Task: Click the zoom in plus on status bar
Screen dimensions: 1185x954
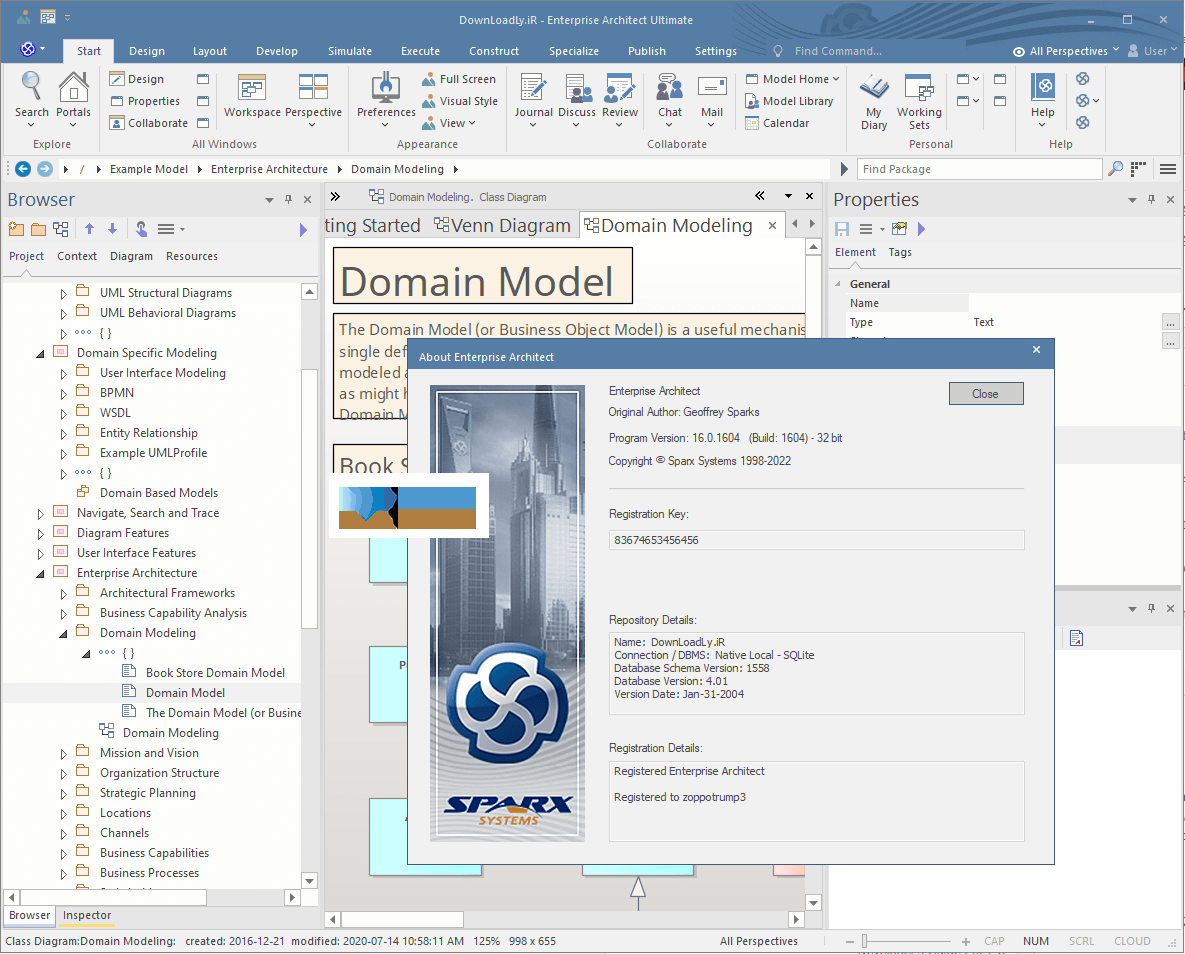Action: (966, 941)
